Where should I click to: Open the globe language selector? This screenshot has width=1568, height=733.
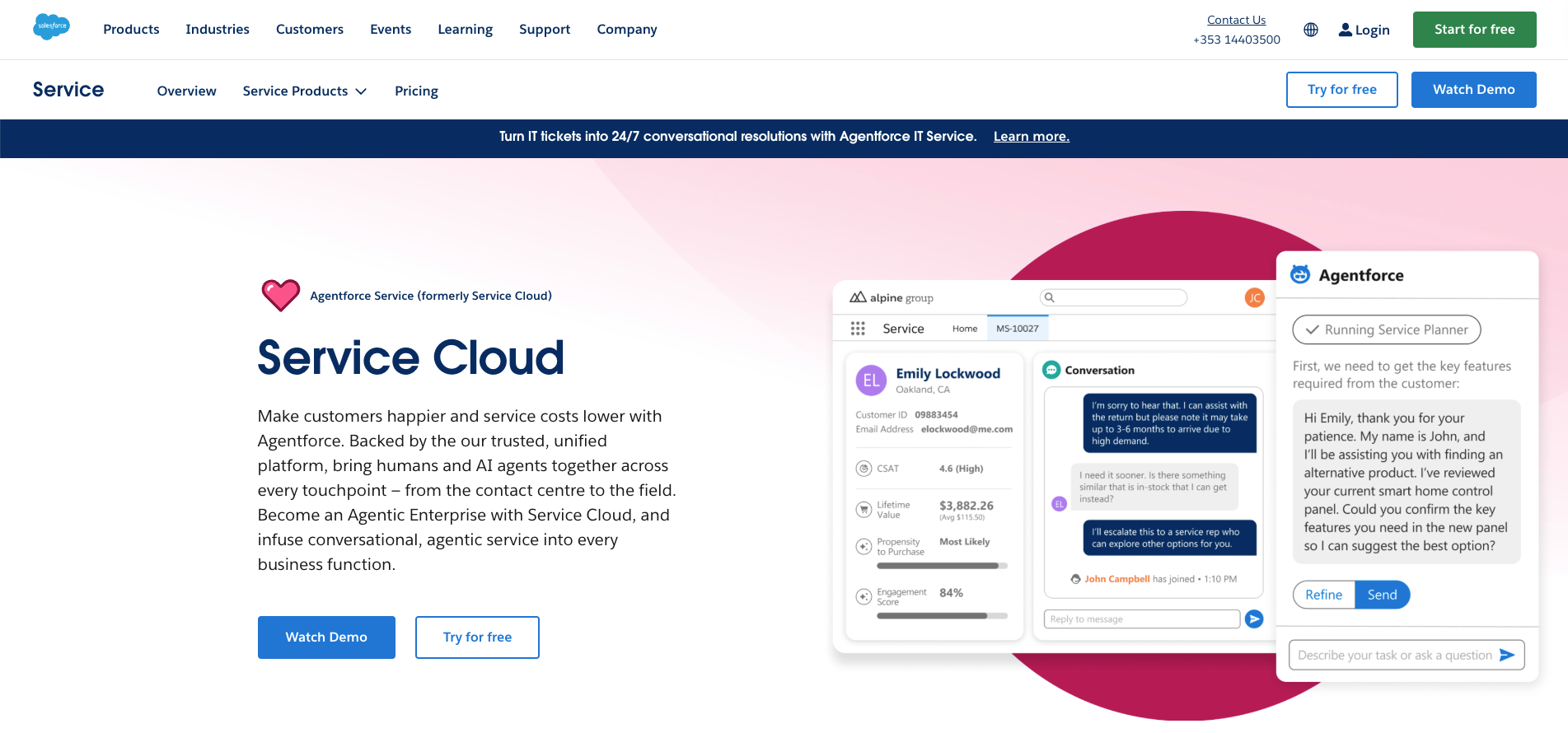click(1311, 30)
